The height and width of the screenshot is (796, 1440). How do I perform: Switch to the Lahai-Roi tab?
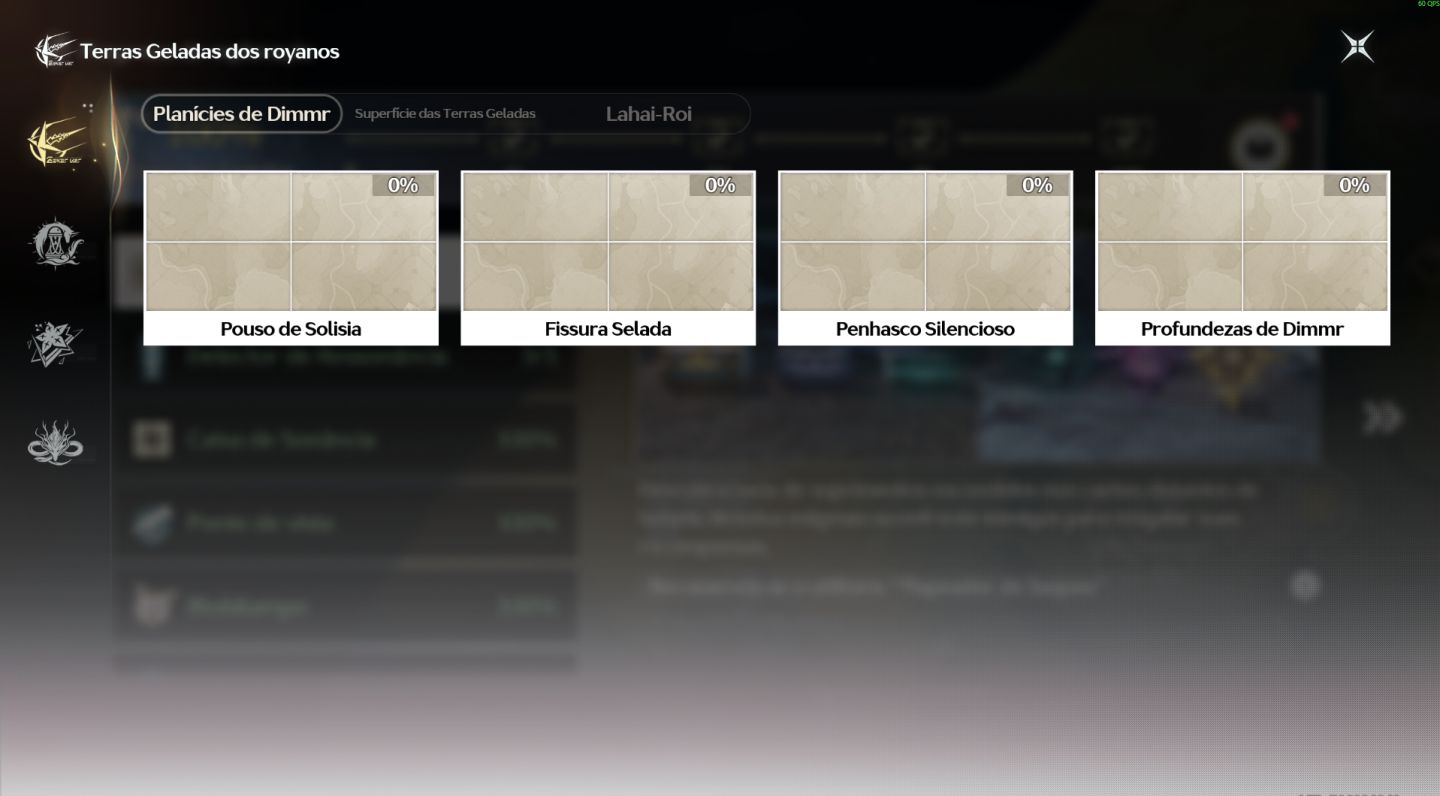point(649,114)
